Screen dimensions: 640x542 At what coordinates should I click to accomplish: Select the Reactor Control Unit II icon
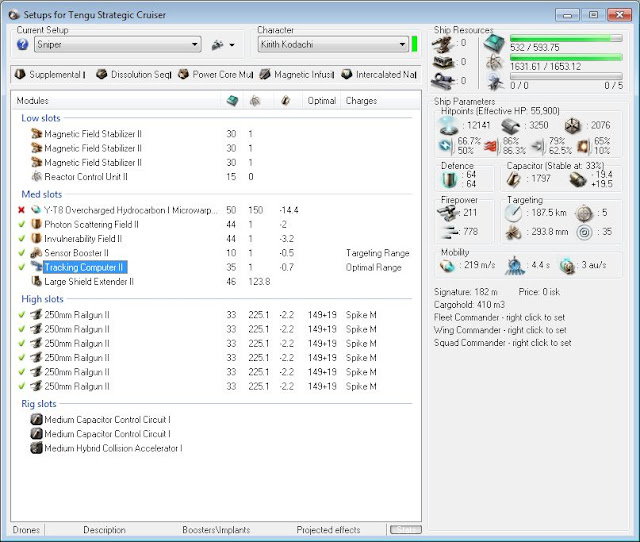tap(37, 176)
